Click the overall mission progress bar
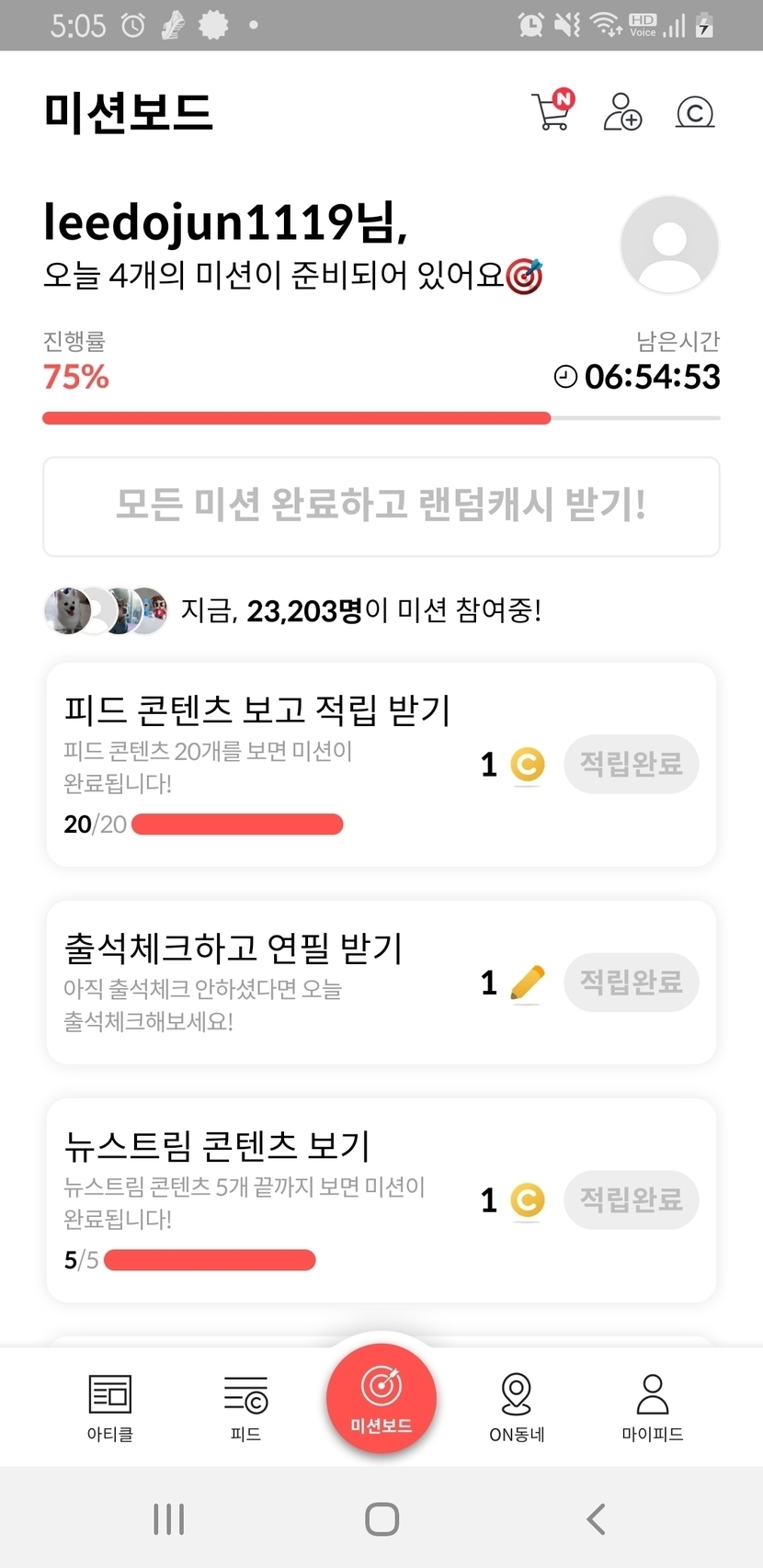This screenshot has width=763, height=1568. point(381,418)
